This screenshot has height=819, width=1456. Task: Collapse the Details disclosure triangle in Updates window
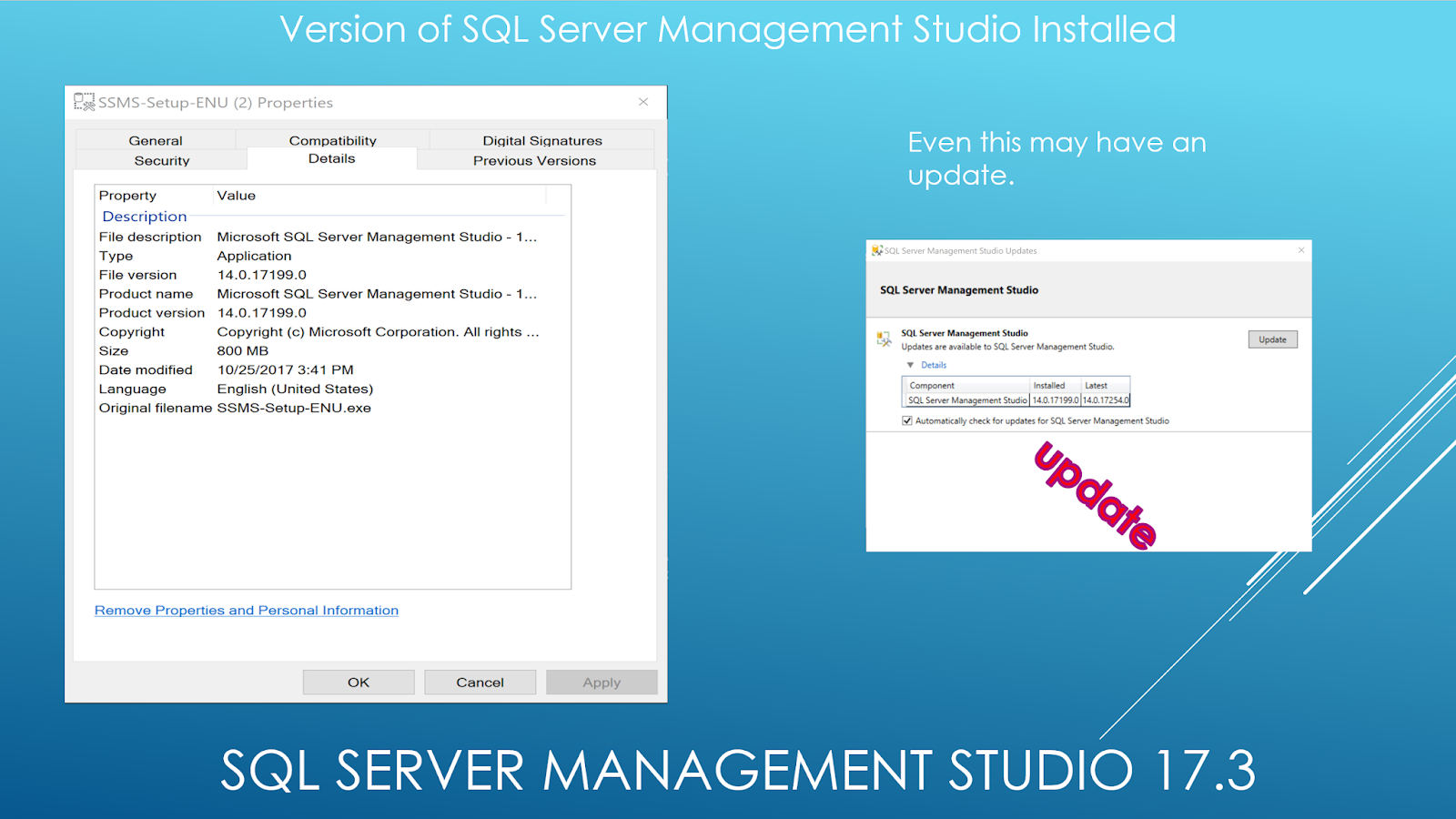[910, 365]
